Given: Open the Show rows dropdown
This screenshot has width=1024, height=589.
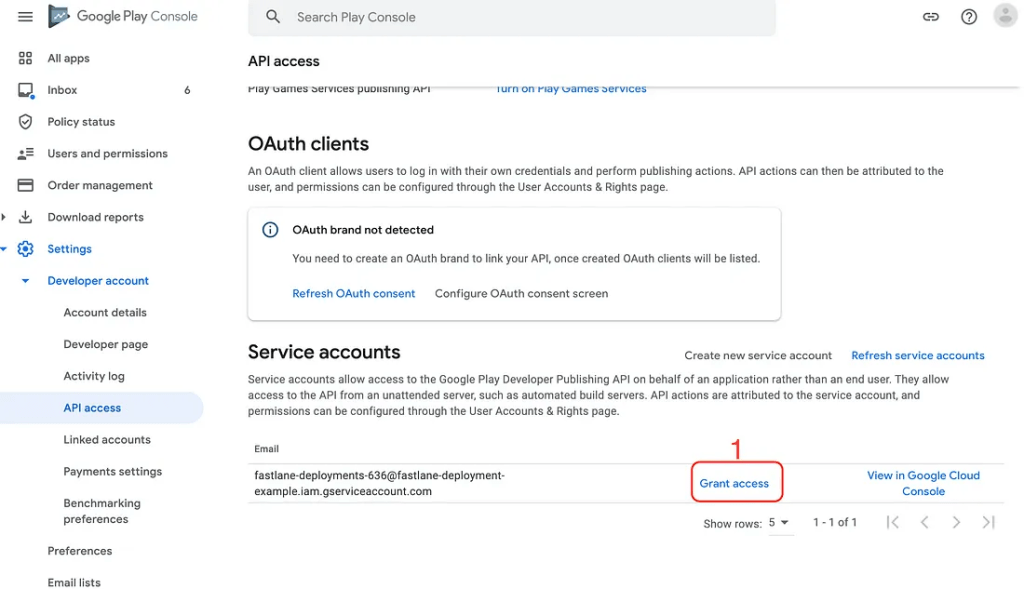Looking at the screenshot, I should coord(779,522).
